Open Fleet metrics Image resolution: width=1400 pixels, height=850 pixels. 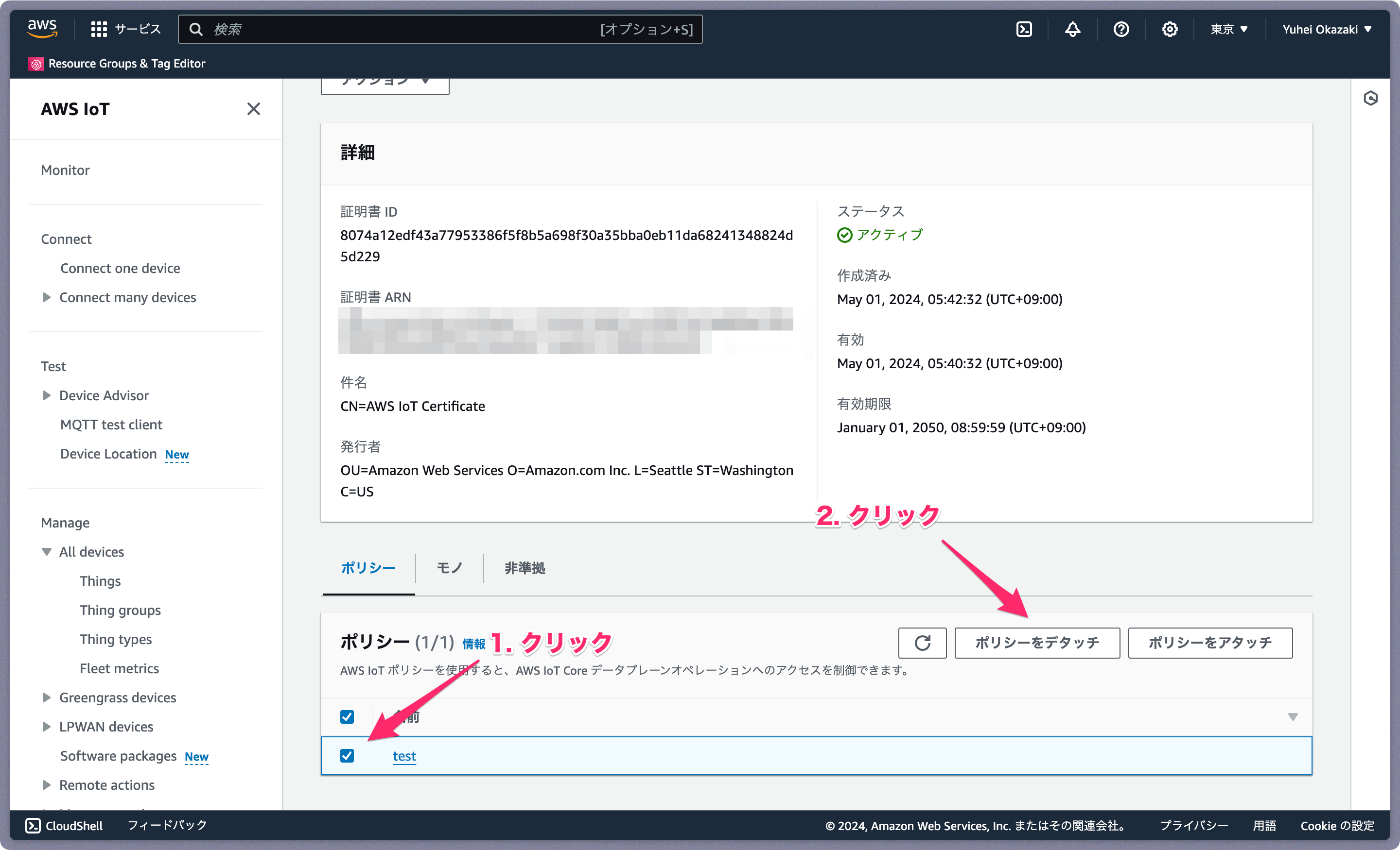click(119, 668)
